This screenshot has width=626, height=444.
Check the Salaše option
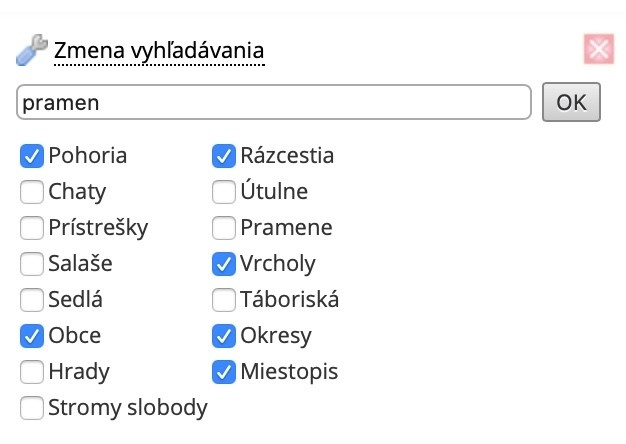tap(32, 264)
